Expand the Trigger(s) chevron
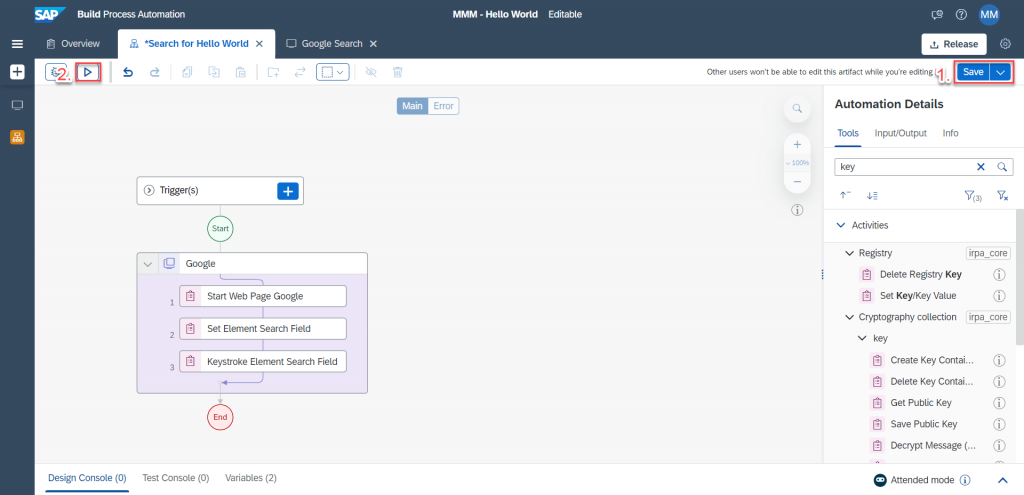The image size is (1024, 495). point(148,191)
